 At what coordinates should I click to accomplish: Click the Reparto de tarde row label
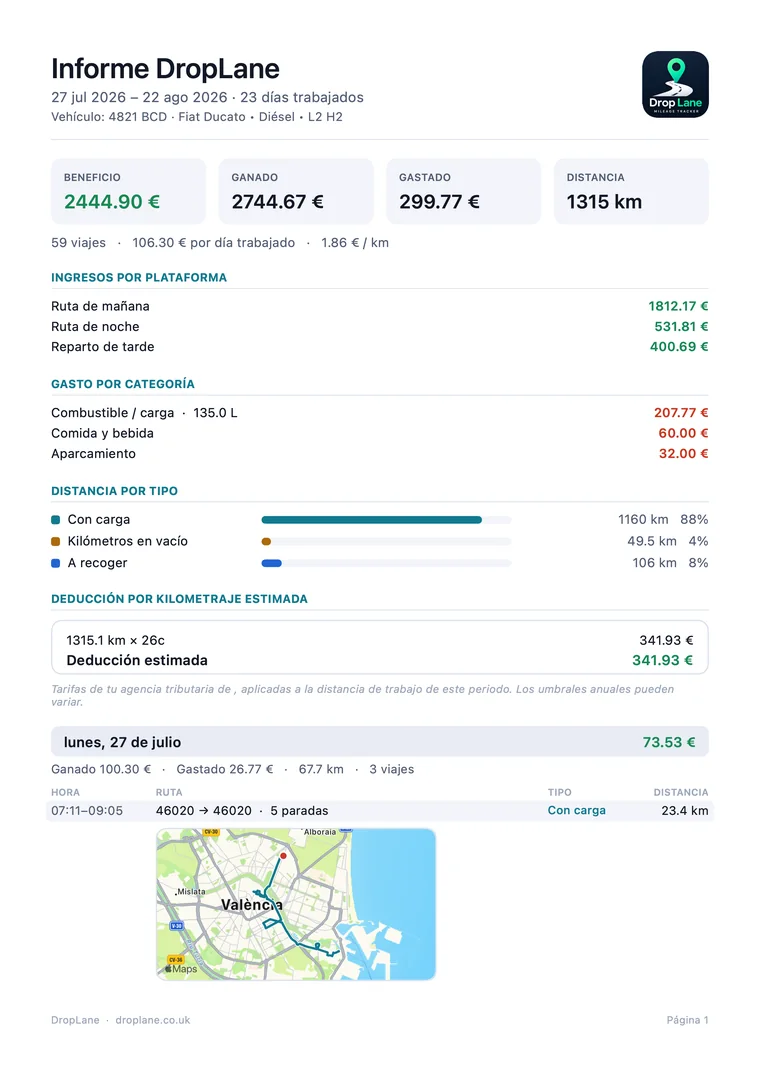click(103, 347)
